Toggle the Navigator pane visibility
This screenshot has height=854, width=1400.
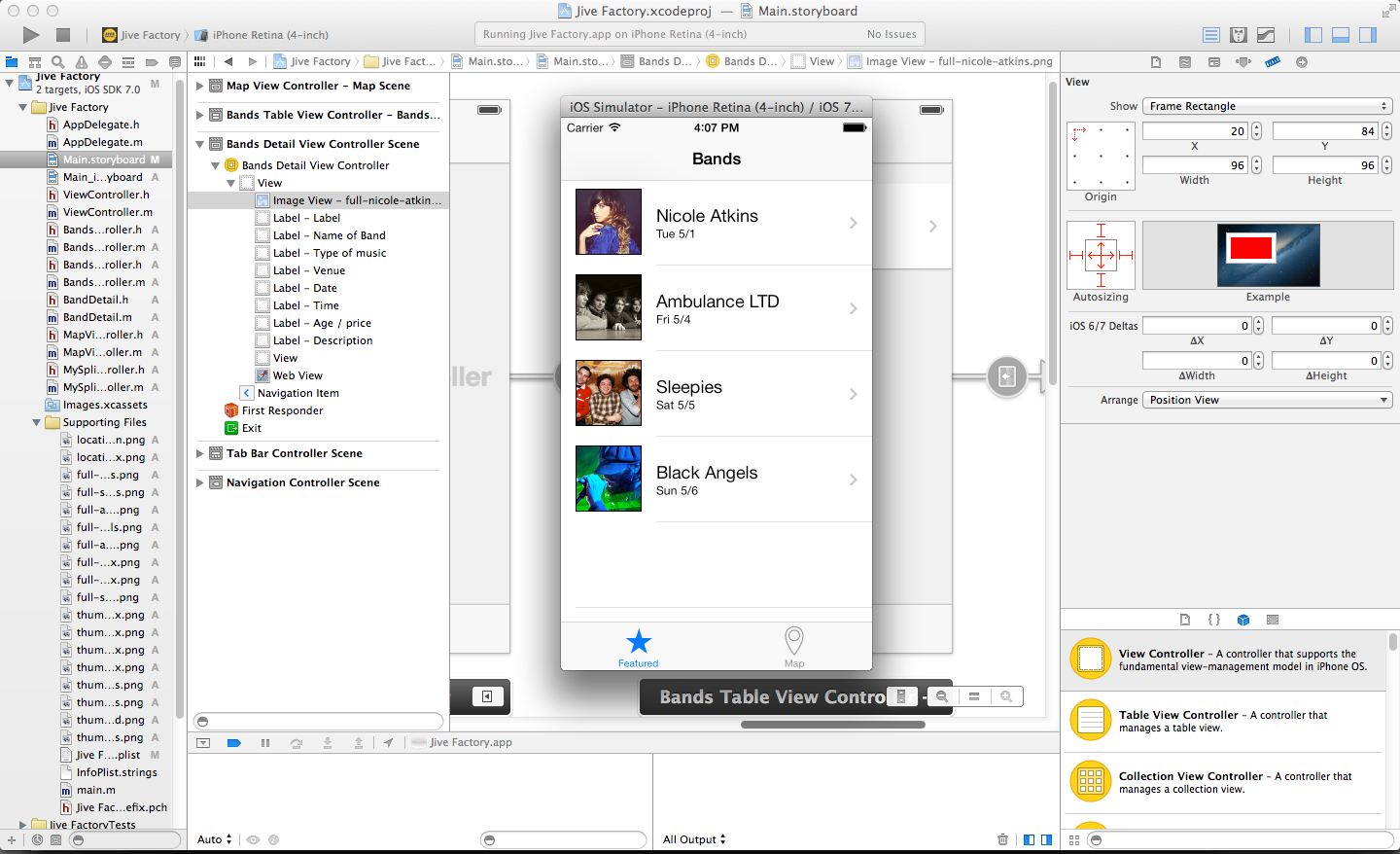tap(1313, 35)
